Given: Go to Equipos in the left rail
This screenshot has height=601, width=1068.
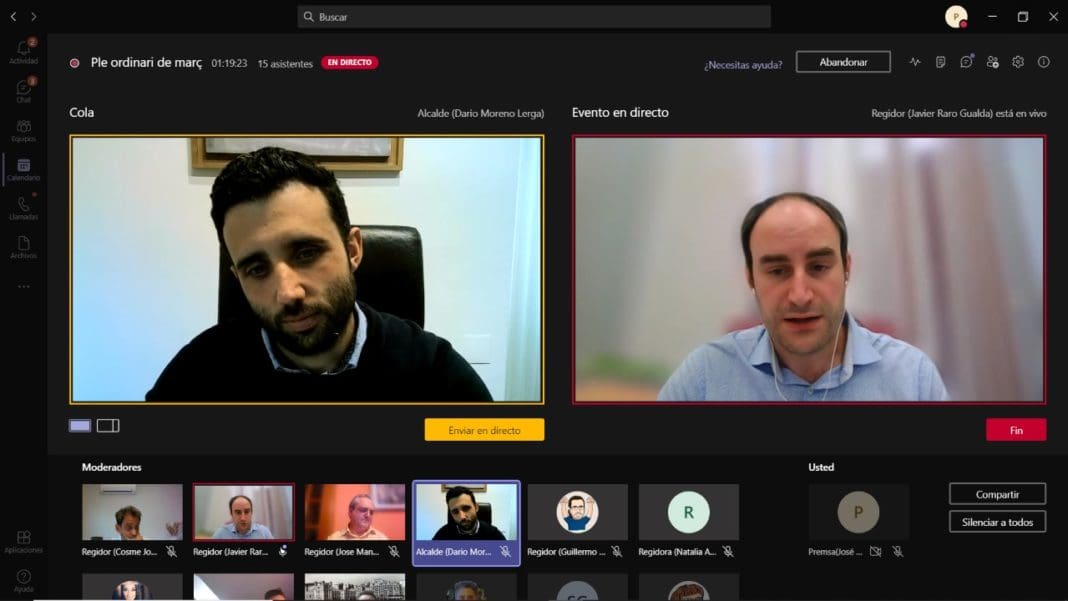Looking at the screenshot, I should click(x=24, y=130).
